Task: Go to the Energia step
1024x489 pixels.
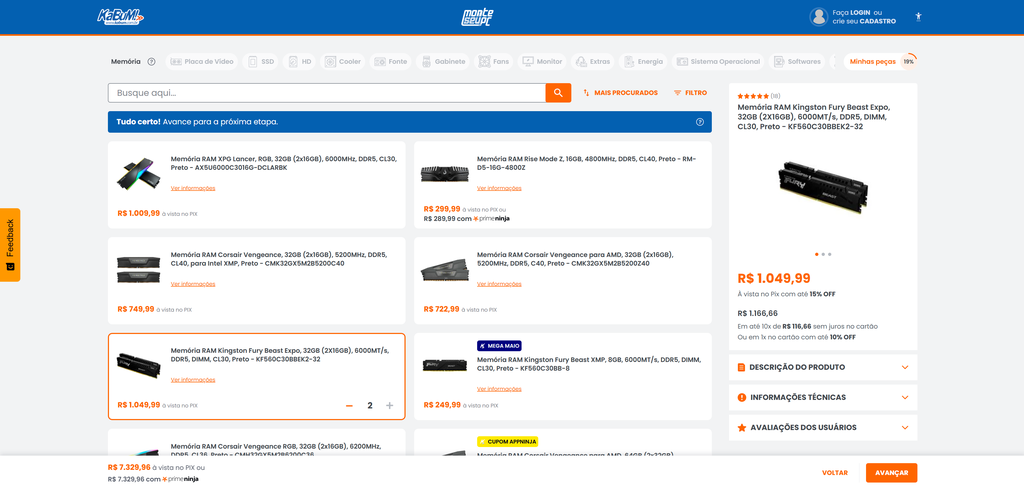Action: click(x=643, y=61)
